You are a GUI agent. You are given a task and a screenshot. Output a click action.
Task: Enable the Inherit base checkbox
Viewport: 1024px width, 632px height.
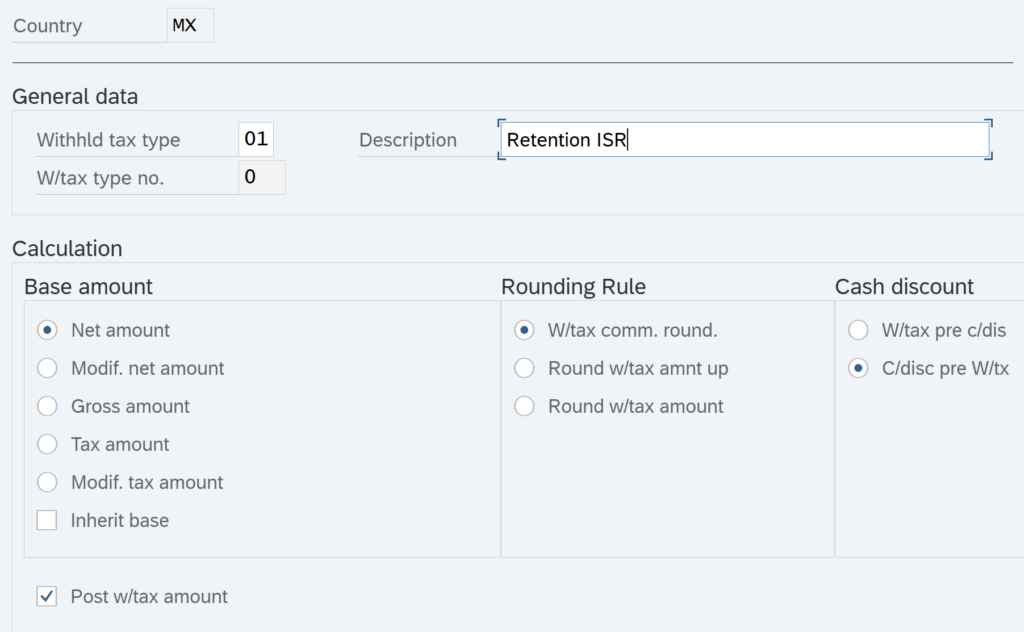coord(47,520)
